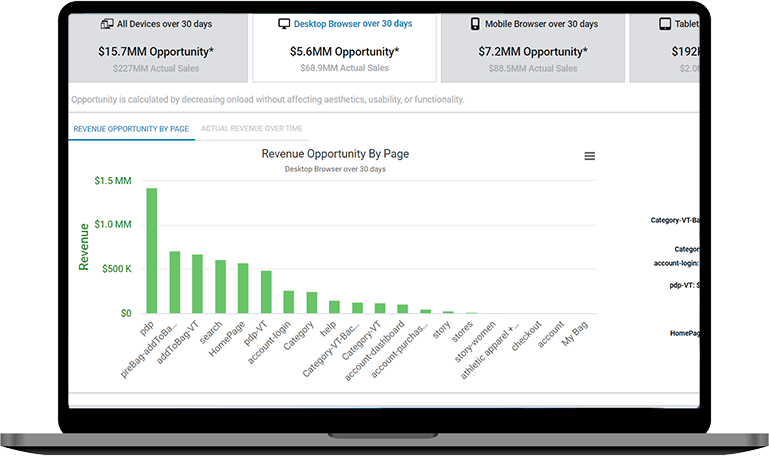769x456 pixels.
Task: Click the Category bar in chart
Action: [x=311, y=303]
